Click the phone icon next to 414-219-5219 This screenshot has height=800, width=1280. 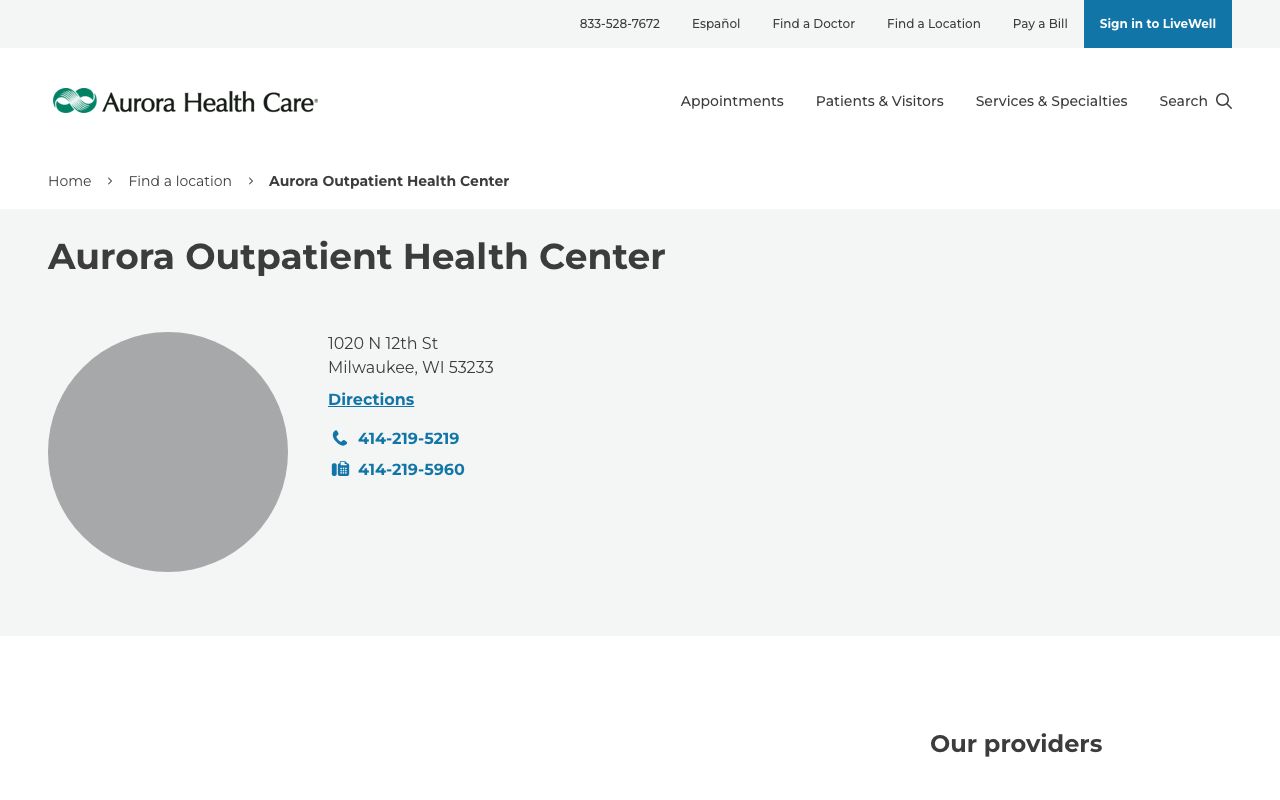pos(340,438)
